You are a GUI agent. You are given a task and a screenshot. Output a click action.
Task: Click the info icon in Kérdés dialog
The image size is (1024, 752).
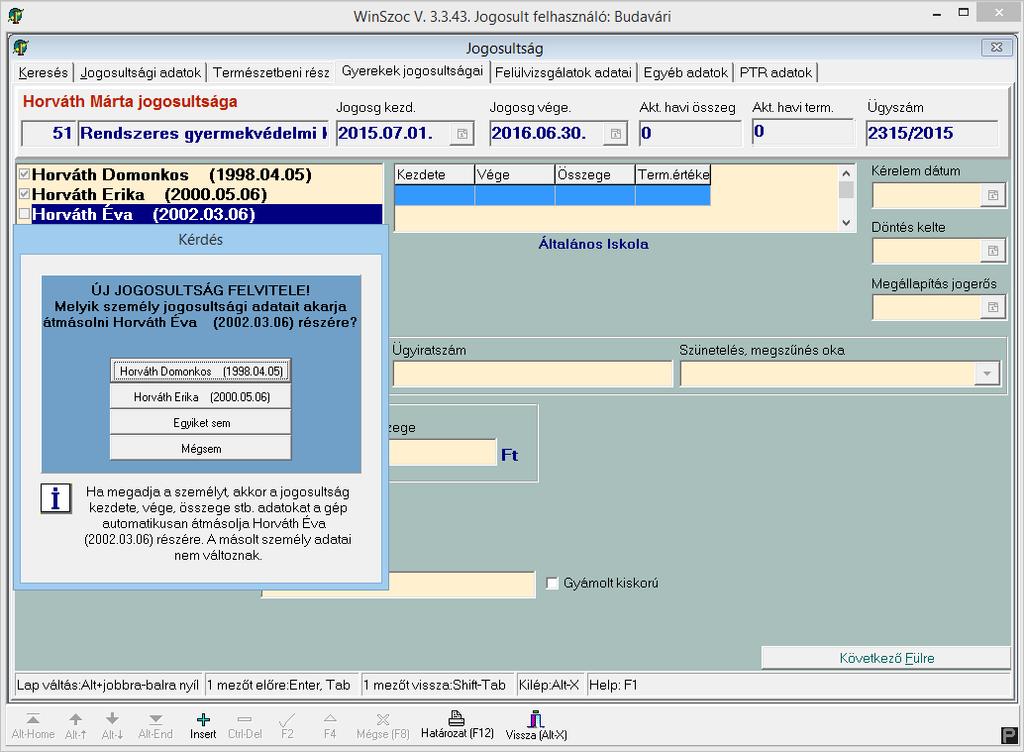tap(56, 499)
